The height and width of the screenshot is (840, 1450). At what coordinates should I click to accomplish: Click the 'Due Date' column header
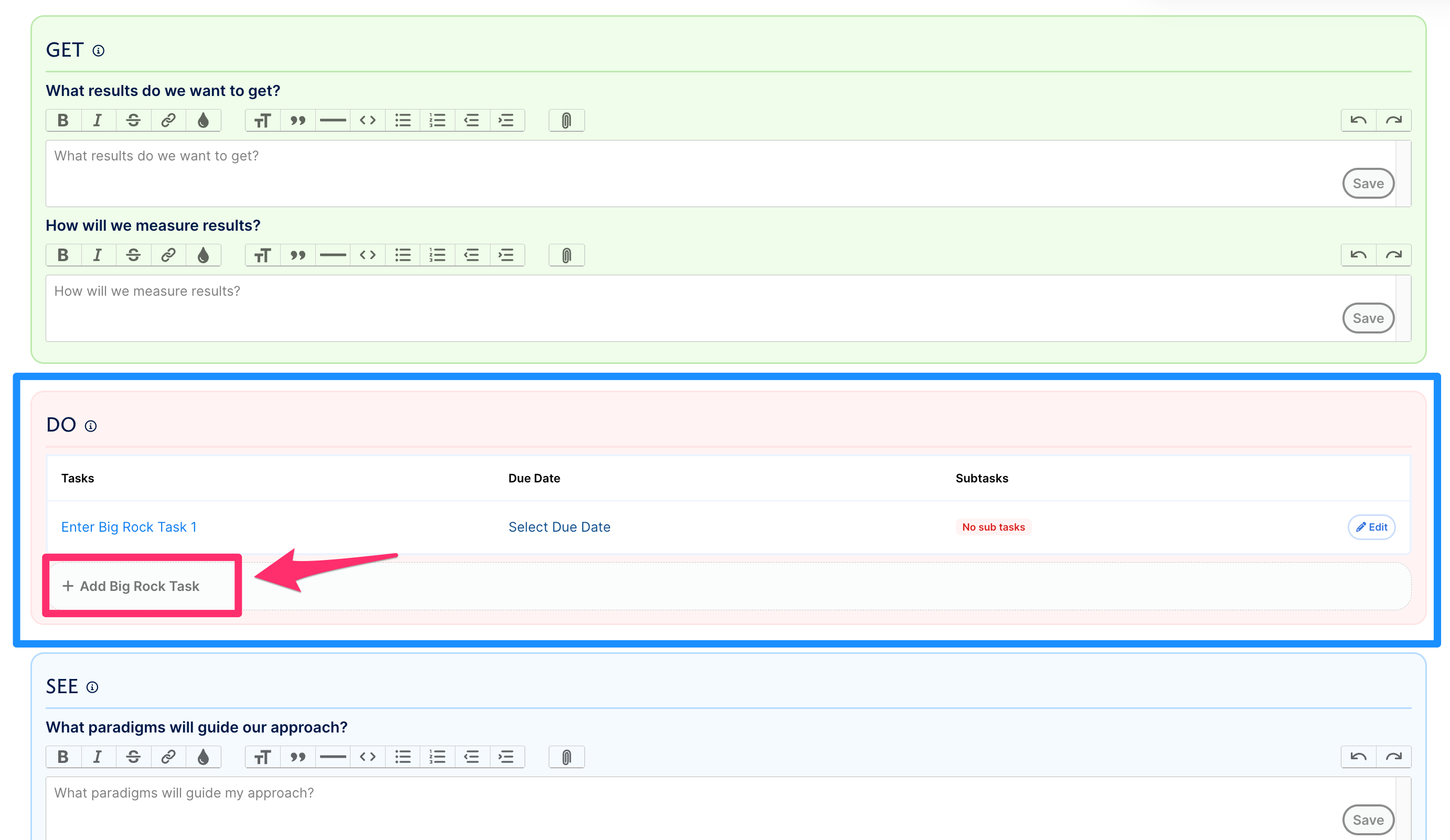(534, 478)
